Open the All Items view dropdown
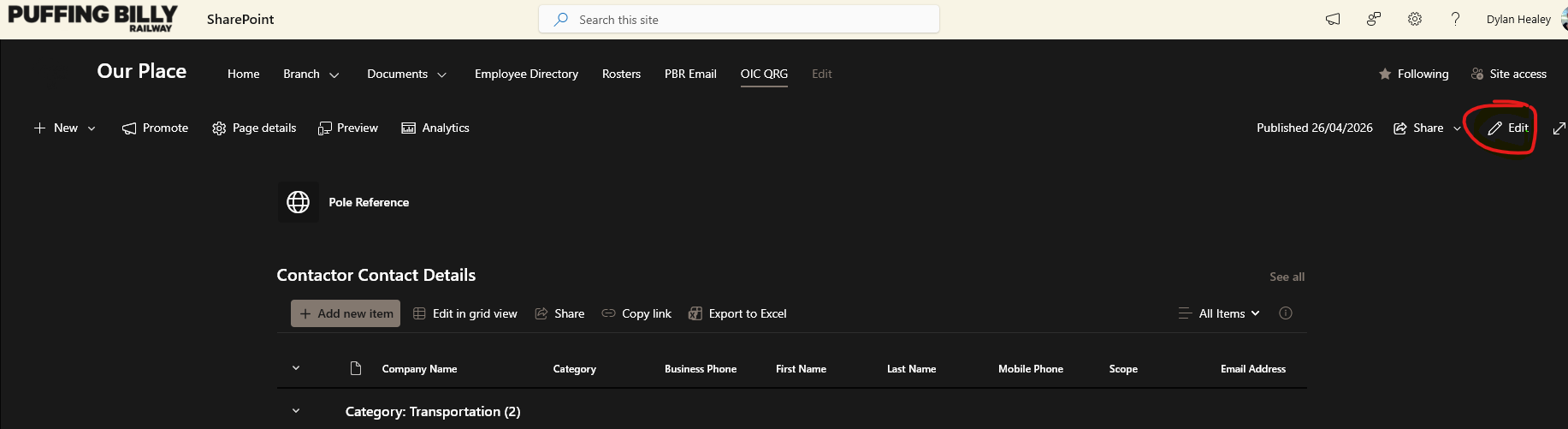Viewport: 1568px width, 429px height. point(1220,313)
